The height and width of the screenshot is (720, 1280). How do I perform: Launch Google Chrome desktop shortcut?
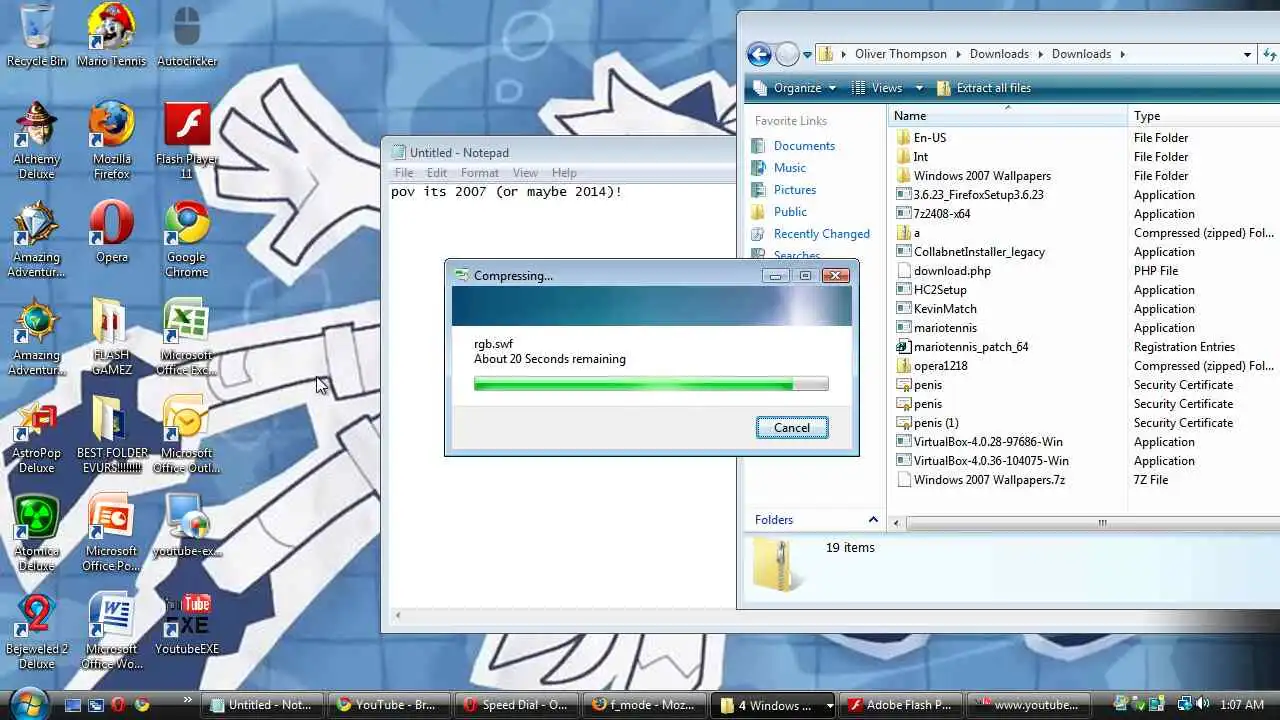click(x=187, y=239)
